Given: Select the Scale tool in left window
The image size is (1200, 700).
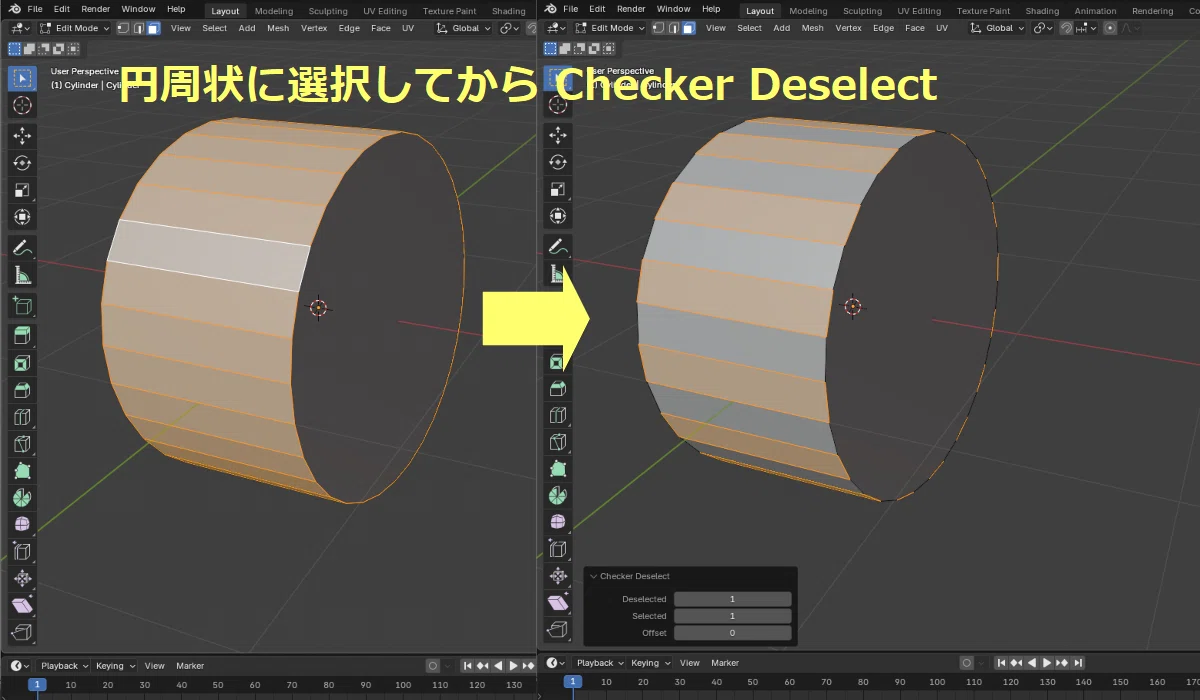Looking at the screenshot, I should pyautogui.click(x=22, y=189).
